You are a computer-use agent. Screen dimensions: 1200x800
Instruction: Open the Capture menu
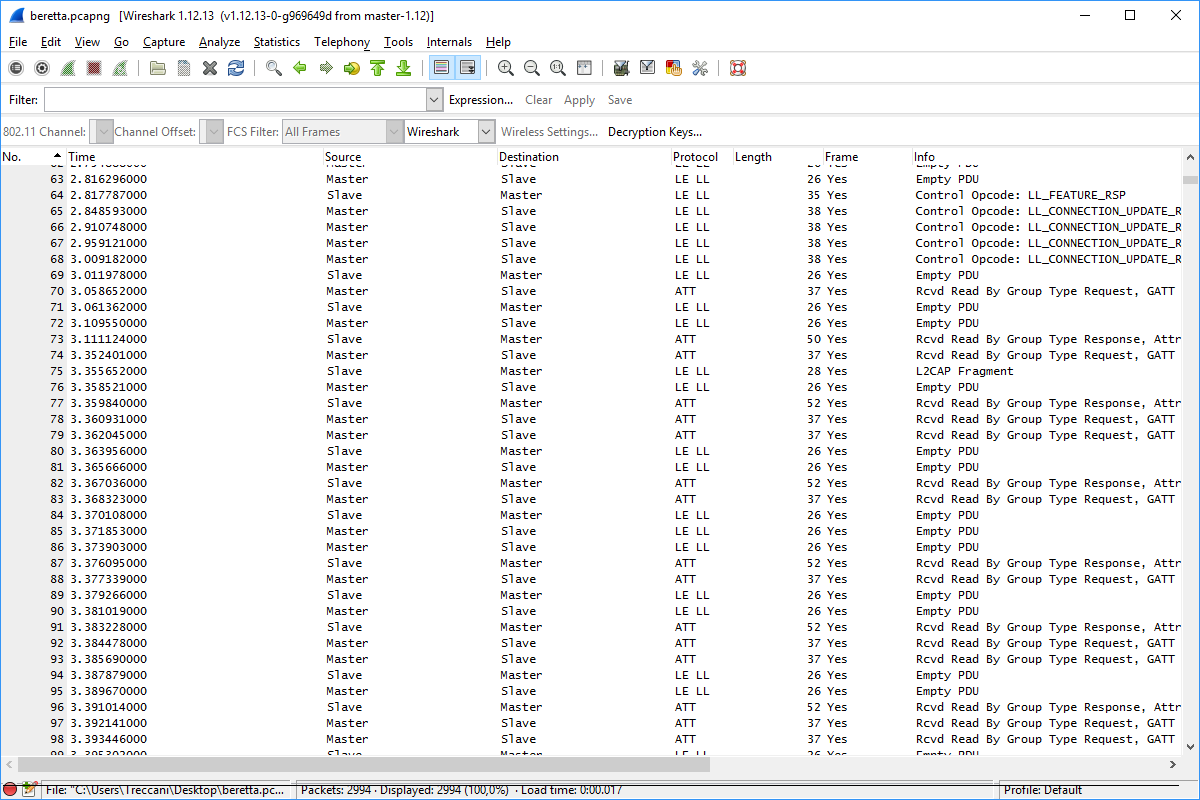tap(164, 42)
